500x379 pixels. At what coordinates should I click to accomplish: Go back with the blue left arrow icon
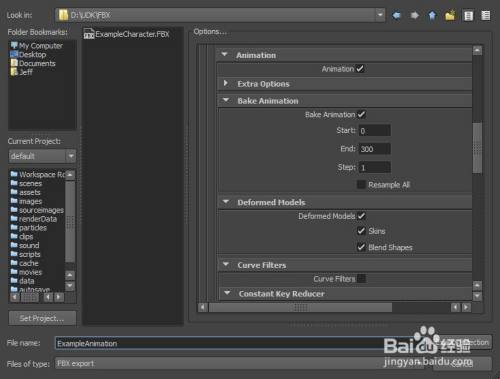pos(397,15)
